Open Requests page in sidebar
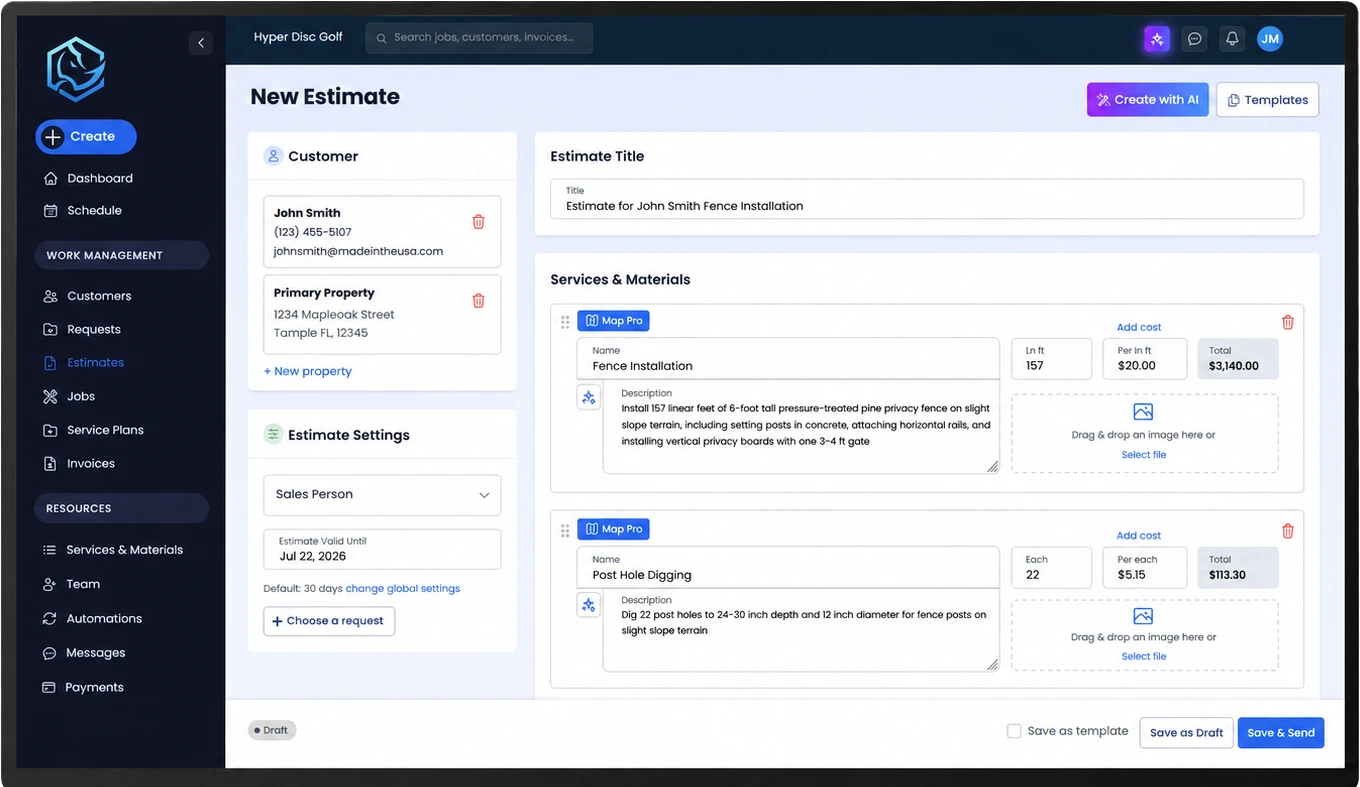1360x787 pixels. 94,329
